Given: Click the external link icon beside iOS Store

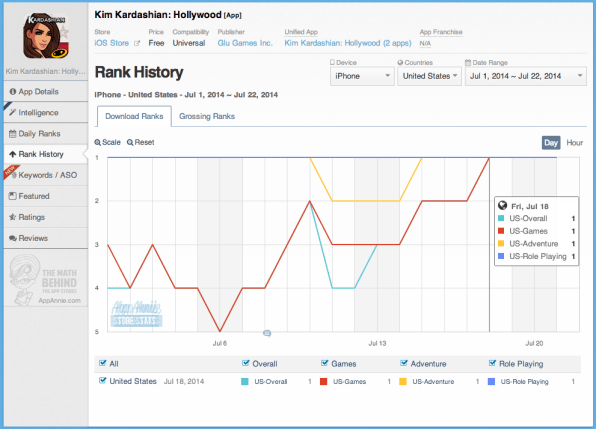Looking at the screenshot, I should (137, 43).
